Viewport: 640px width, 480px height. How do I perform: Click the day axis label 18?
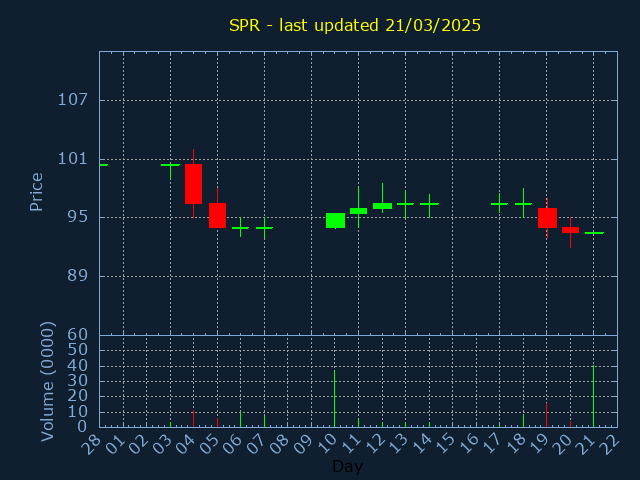(x=516, y=444)
